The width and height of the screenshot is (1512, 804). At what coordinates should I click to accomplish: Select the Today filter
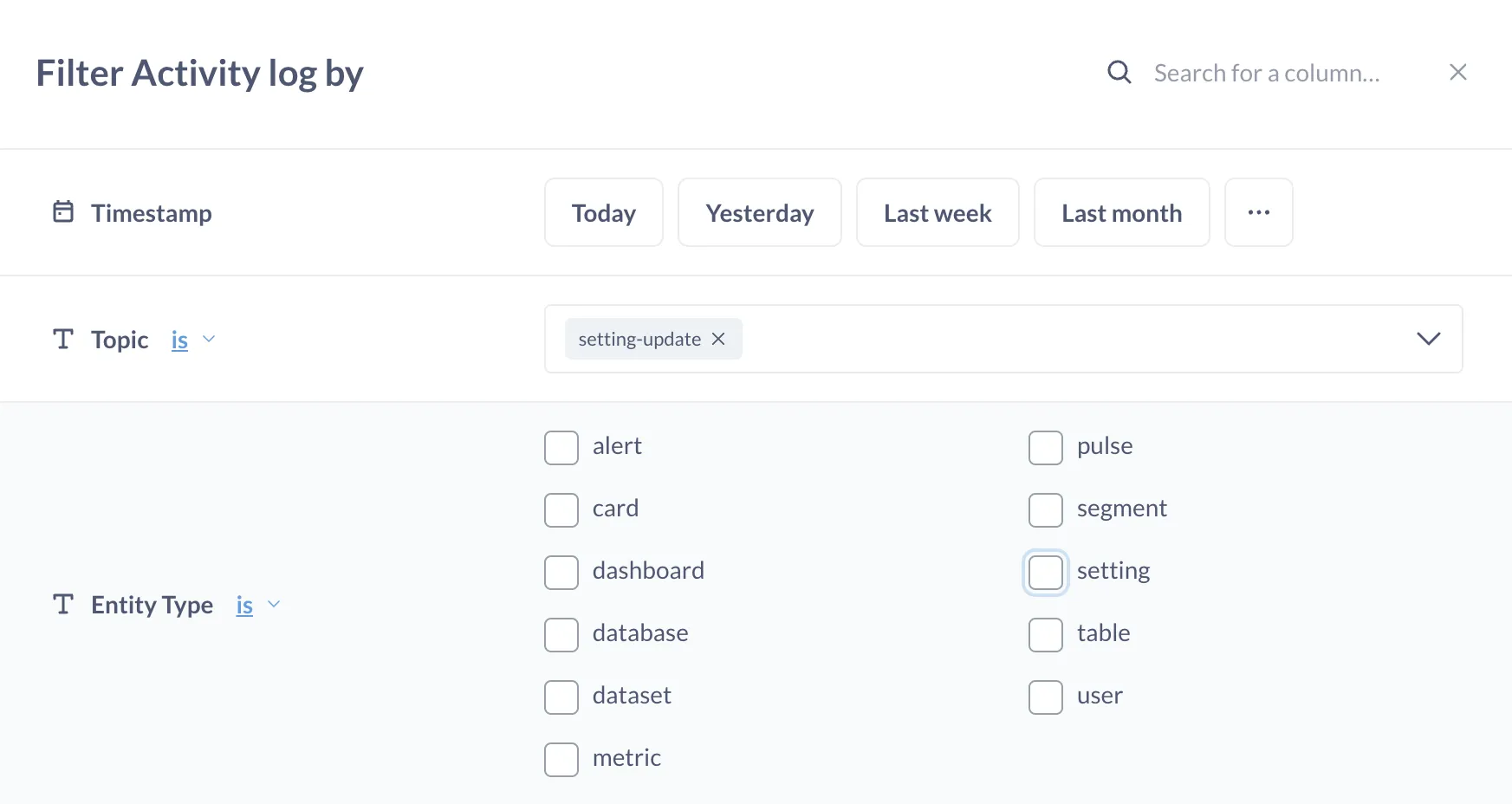[x=603, y=211]
